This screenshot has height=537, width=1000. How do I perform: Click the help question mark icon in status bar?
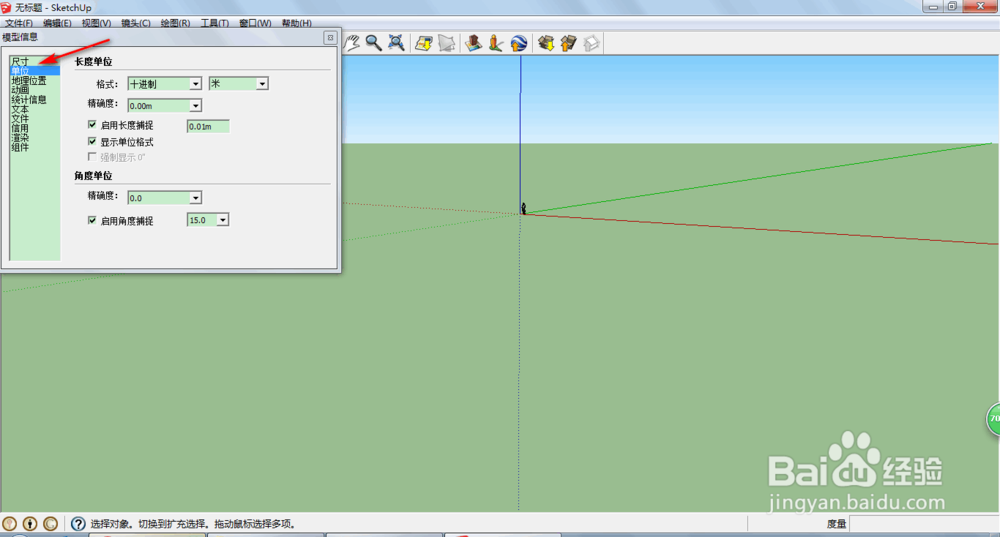[78, 524]
